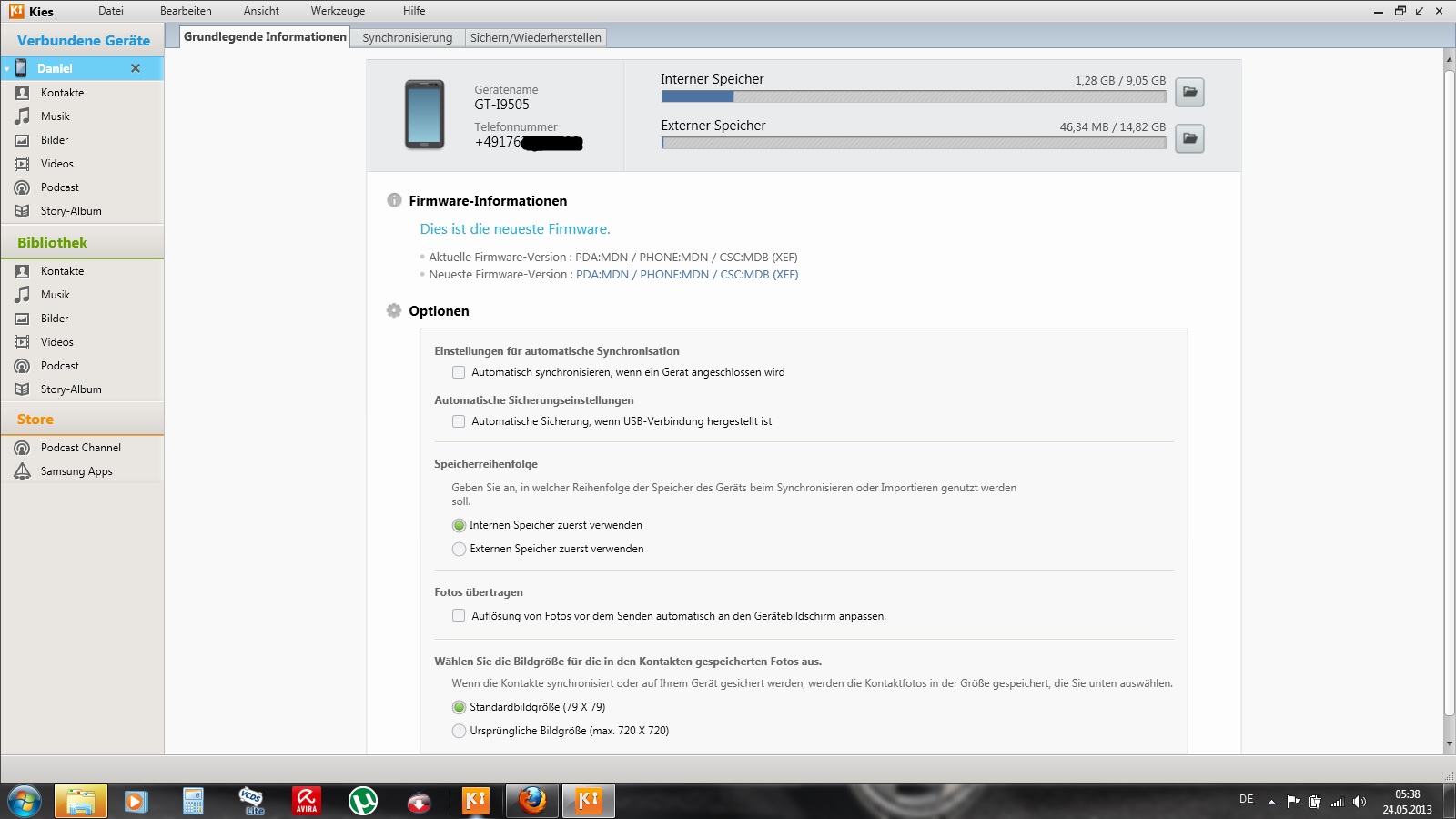Screen dimensions: 1456x819
Task: Choose Ursprüngliche Bildgröße (max. 720 X 720)
Action: click(x=460, y=731)
